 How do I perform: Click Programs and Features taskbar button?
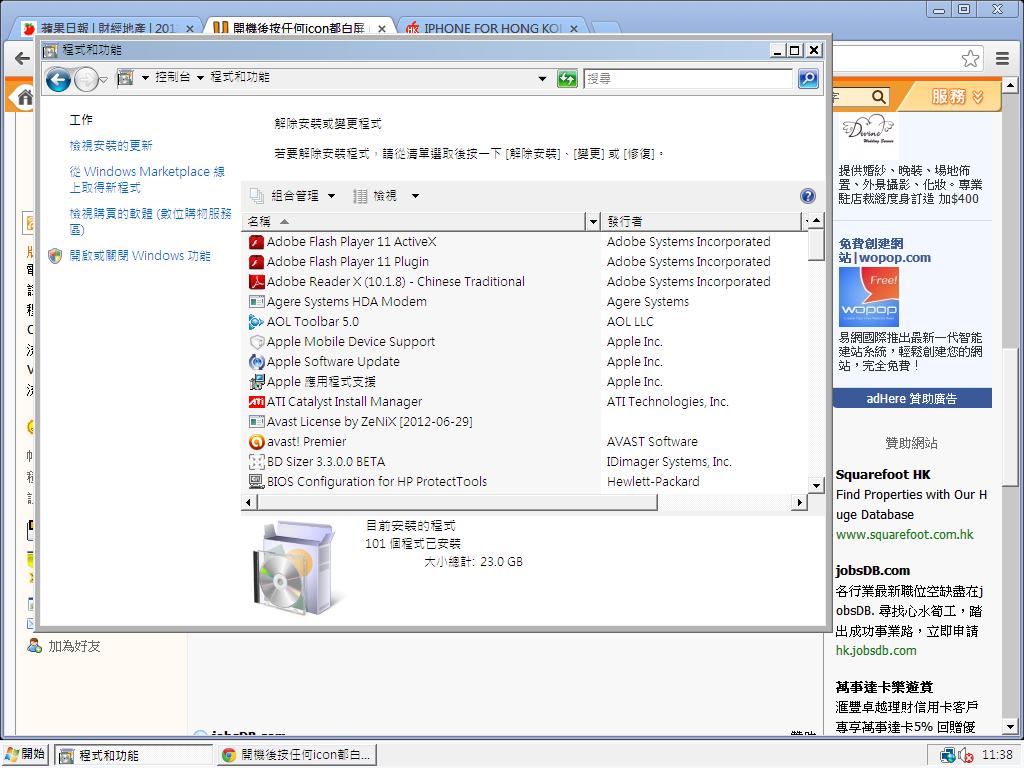pyautogui.click(x=133, y=756)
